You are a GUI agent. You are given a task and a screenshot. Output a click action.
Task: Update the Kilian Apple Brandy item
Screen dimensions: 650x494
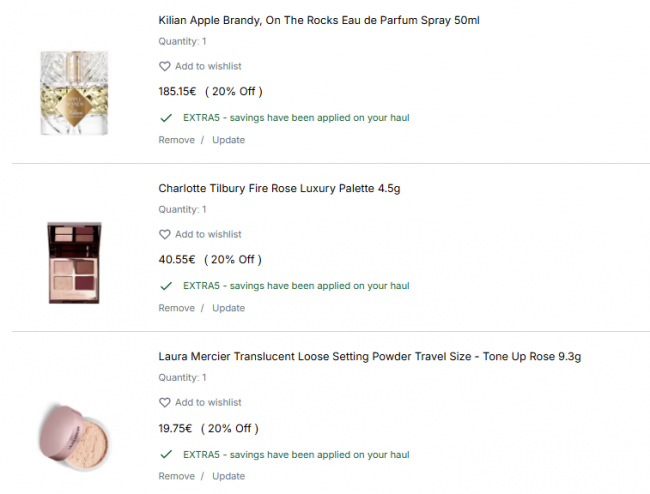228,140
